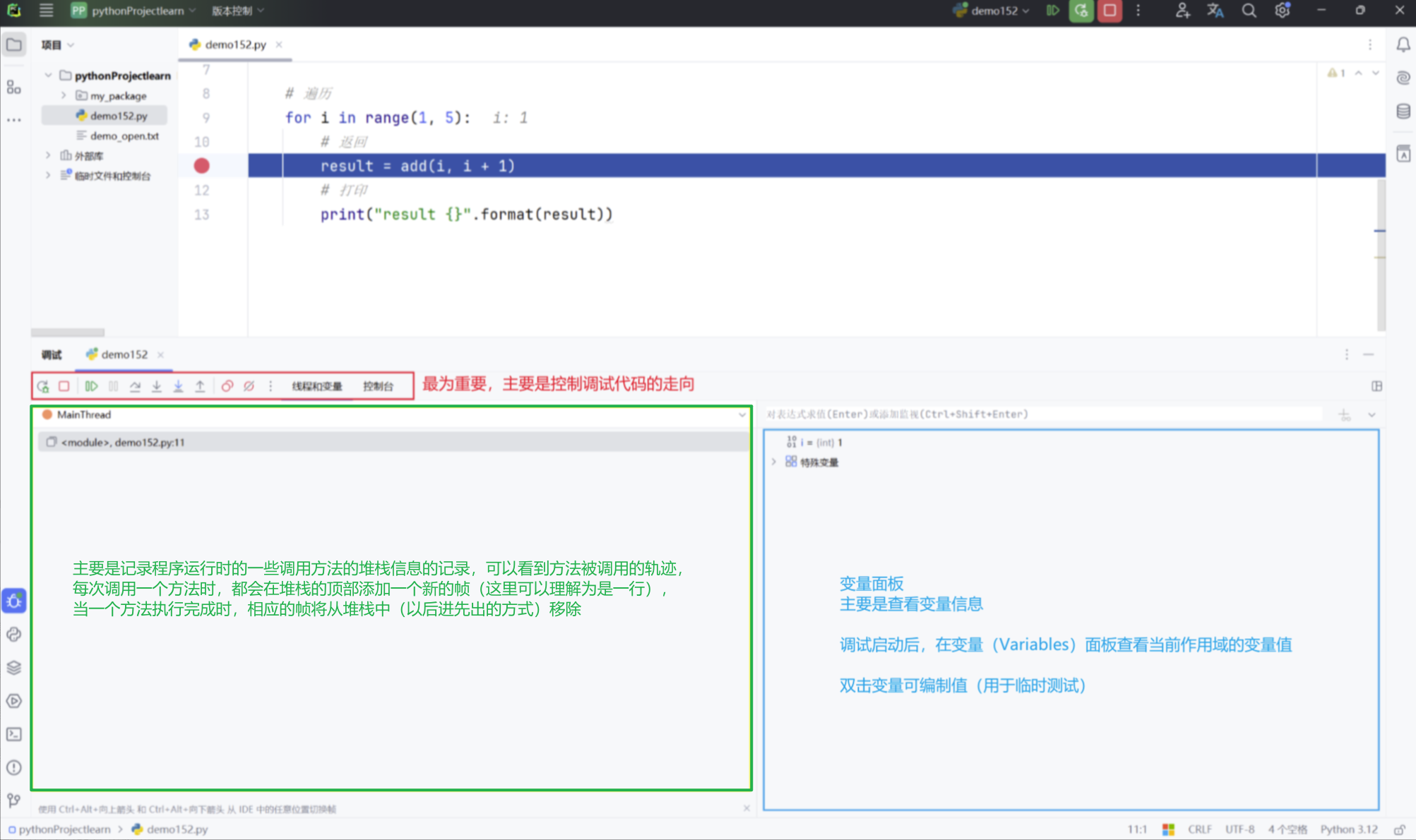The height and width of the screenshot is (840, 1416).
Task: Select <module>, demo152.py:11 stack frame
Action: point(393,442)
